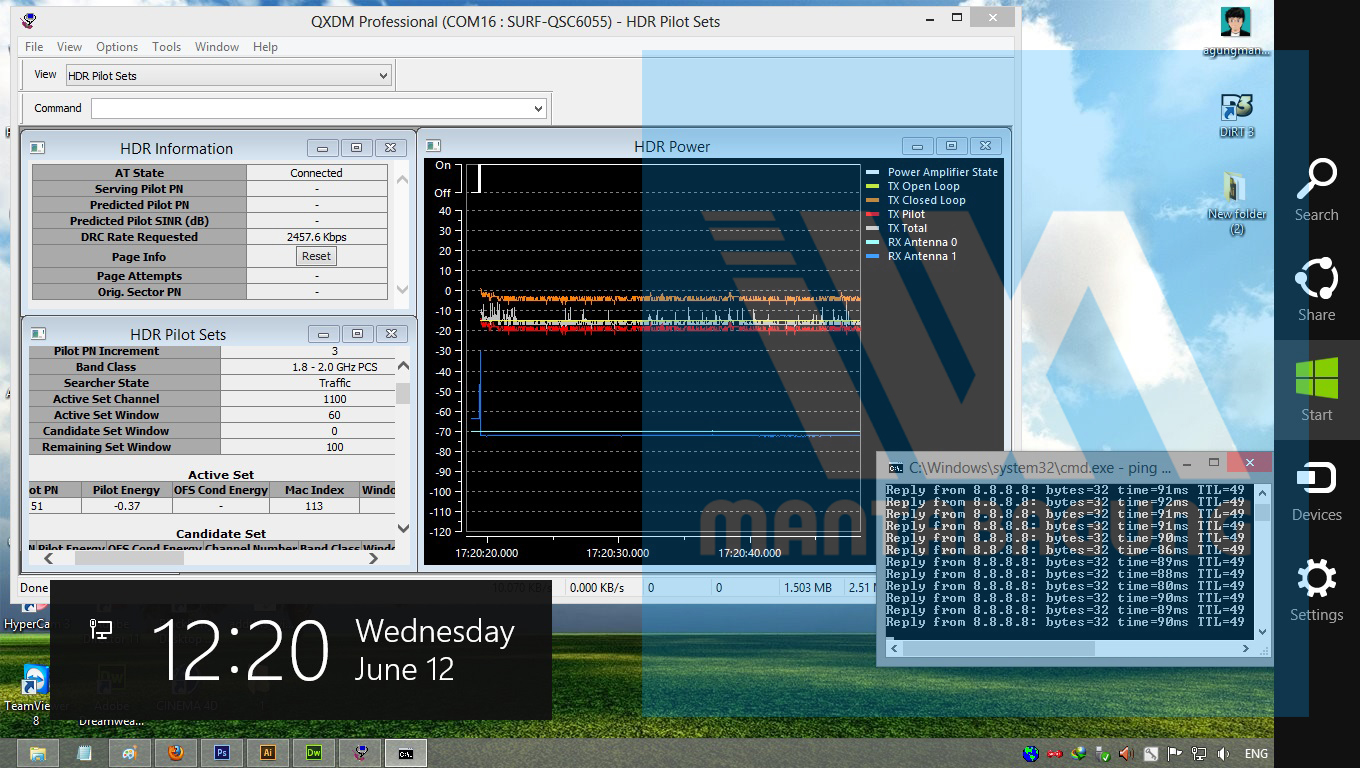Viewport: 1360px width, 768px height.
Task: Click the HDR Pilot Sets panel window icon
Action: (38, 334)
